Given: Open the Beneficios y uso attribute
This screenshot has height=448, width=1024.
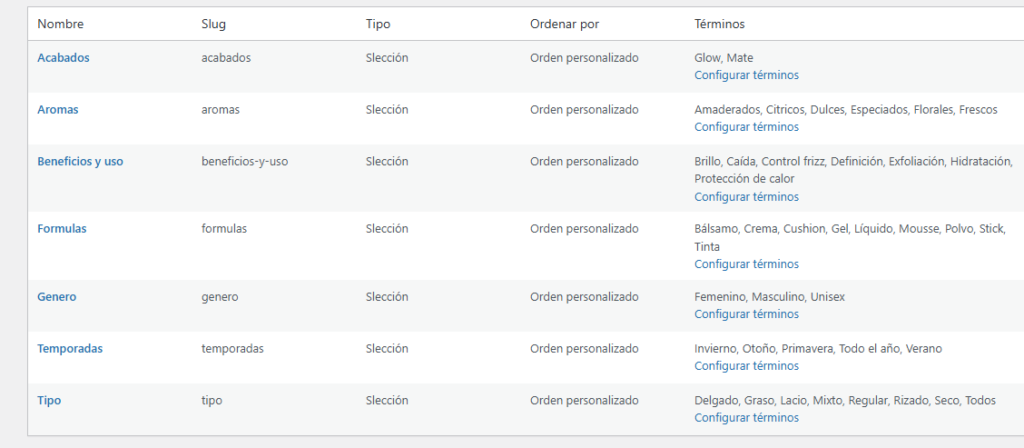Looking at the screenshot, I should click(80, 161).
